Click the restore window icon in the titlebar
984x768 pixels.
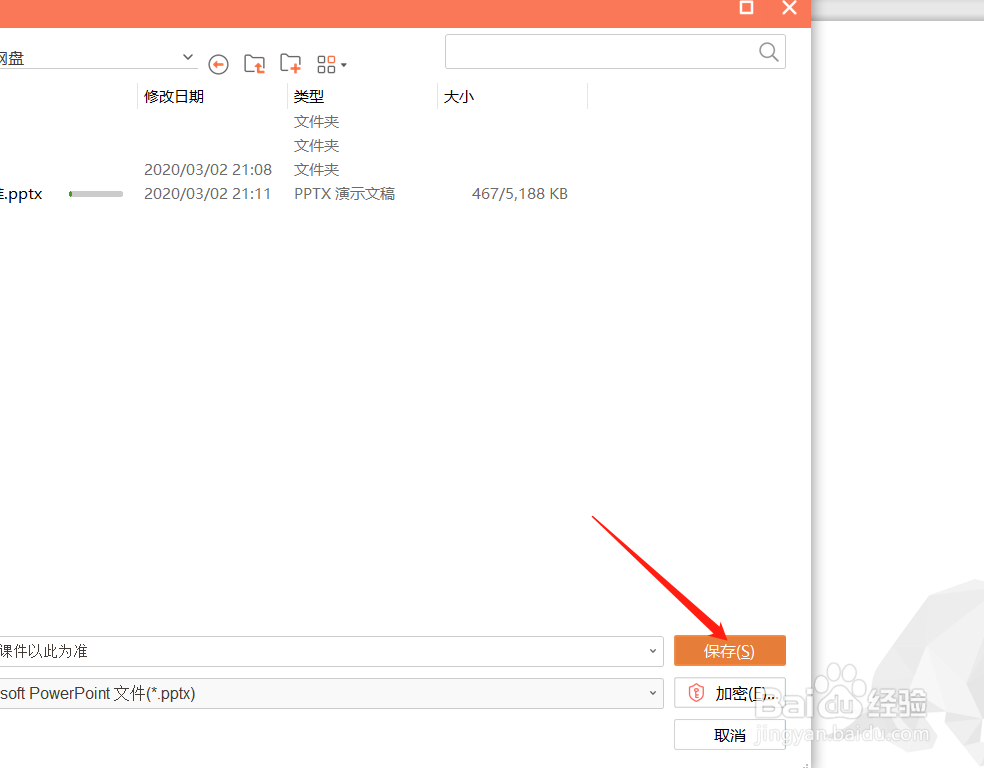coord(745,8)
